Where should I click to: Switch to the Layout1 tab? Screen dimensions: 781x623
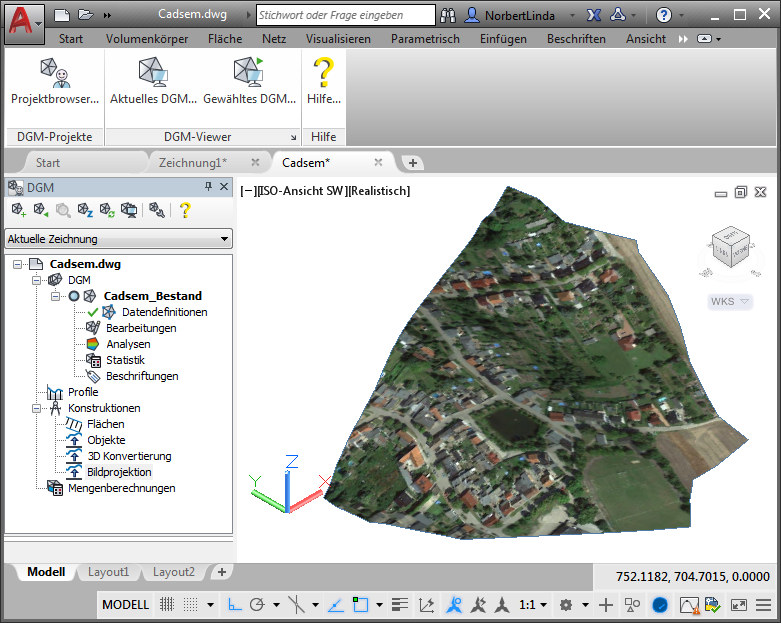109,572
